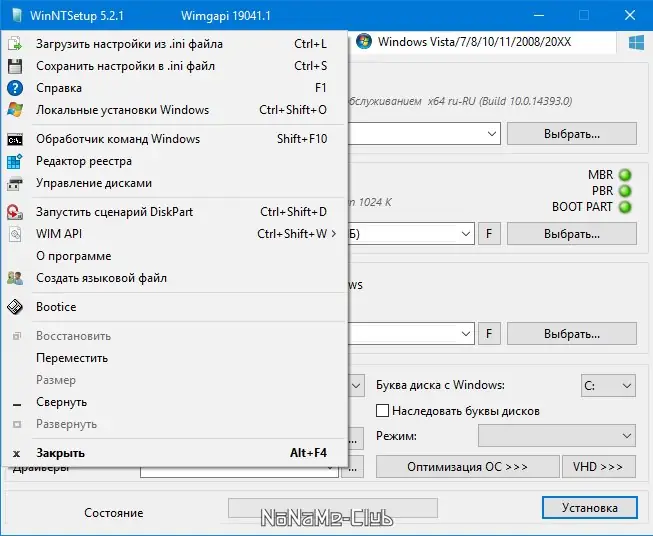Image resolution: width=653 pixels, height=536 pixels.
Task: Open Управление дисками
Action: (174, 183)
